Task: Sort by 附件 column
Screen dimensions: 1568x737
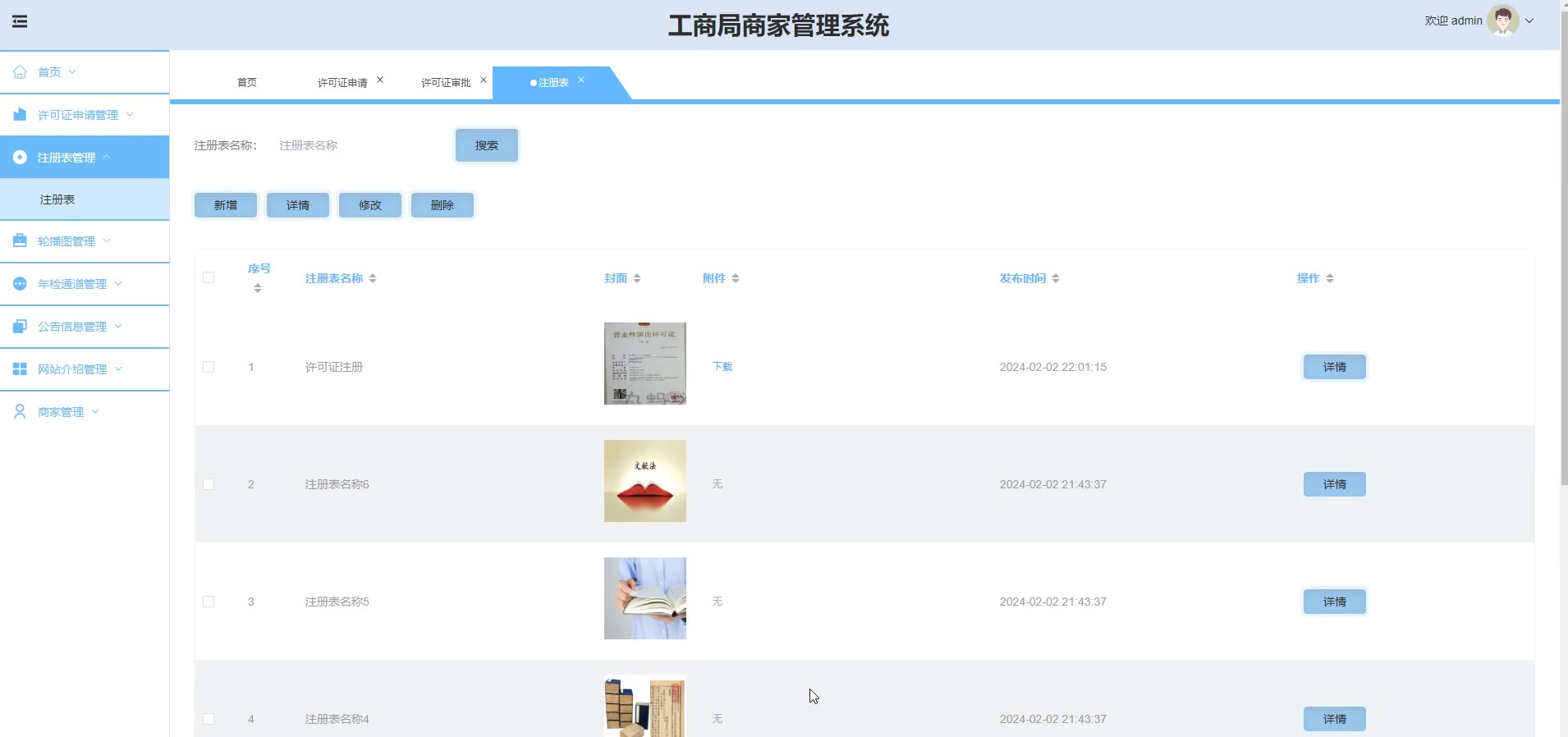Action: coord(736,278)
